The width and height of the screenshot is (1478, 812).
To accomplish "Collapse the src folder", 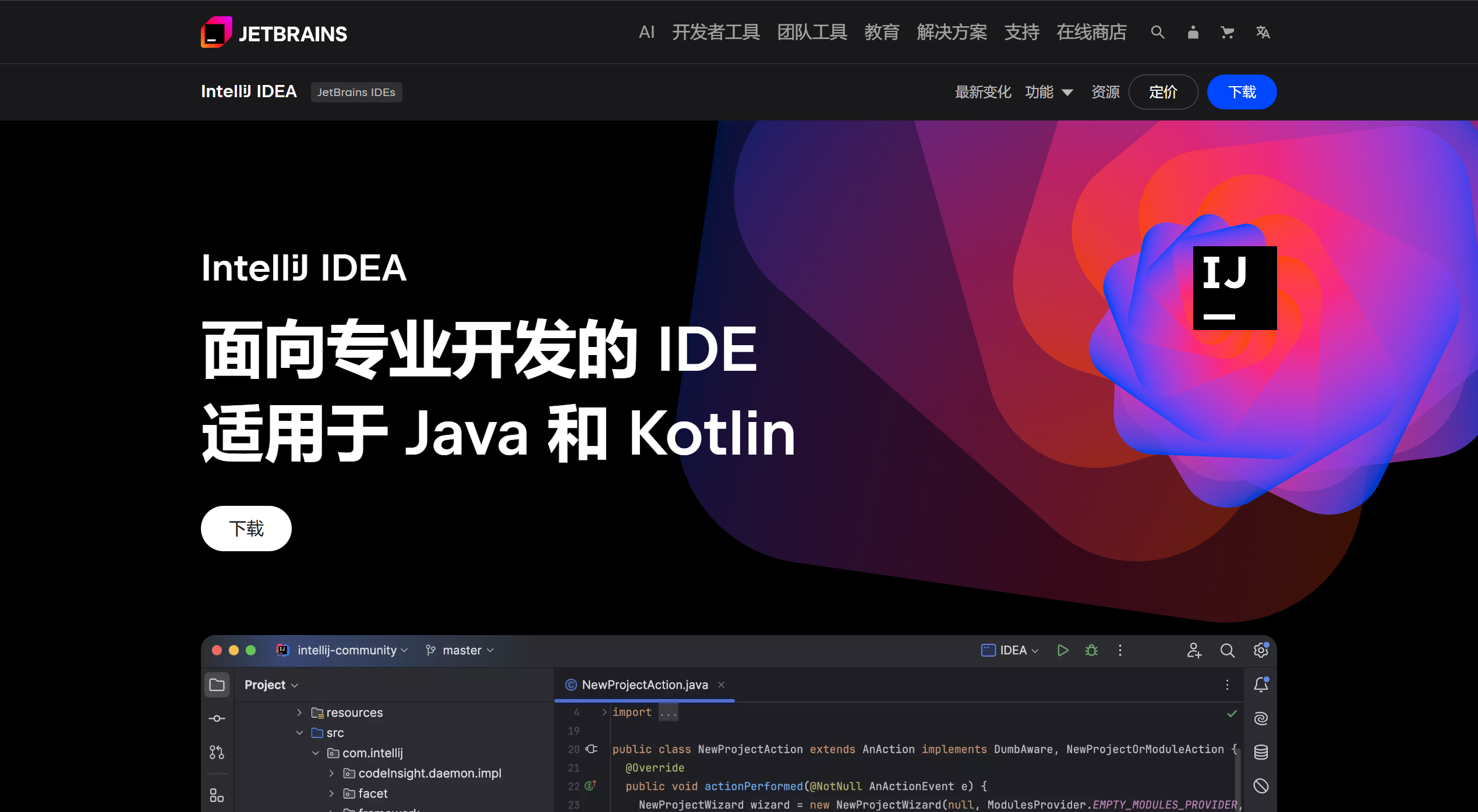I will (x=299, y=733).
